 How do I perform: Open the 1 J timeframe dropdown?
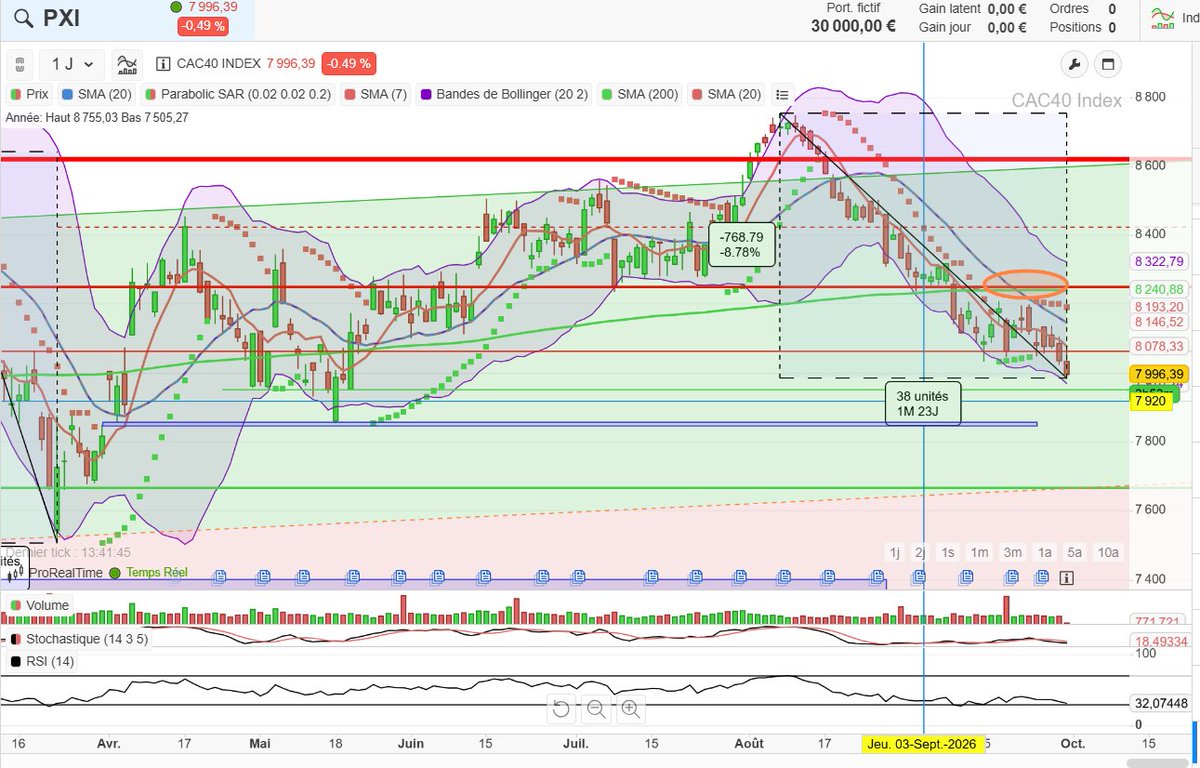coord(72,65)
